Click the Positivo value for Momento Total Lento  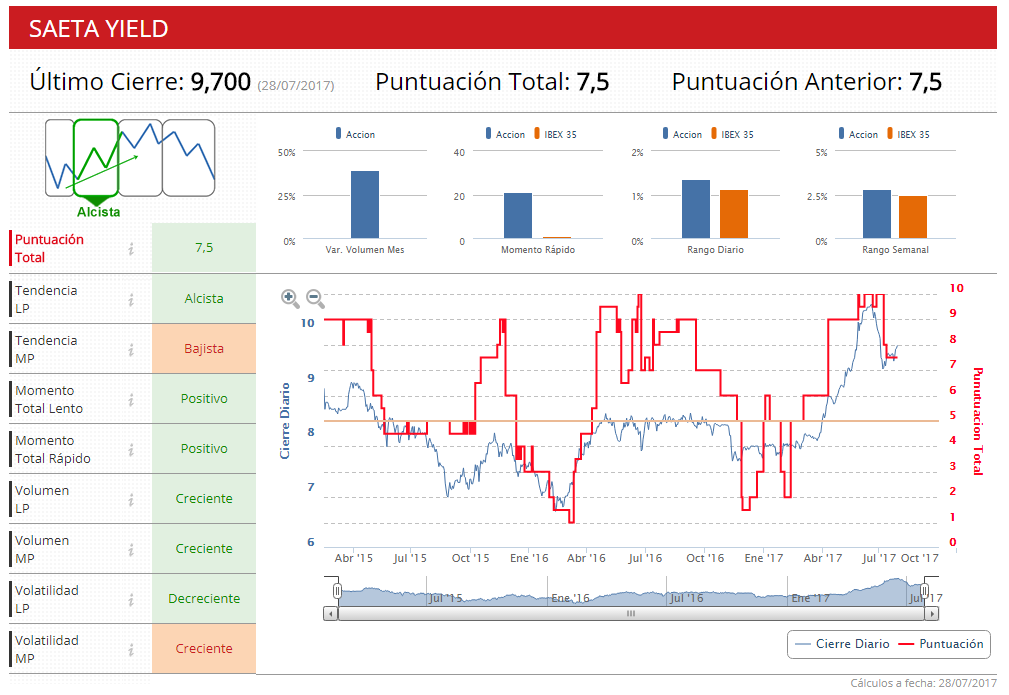pyautogui.click(x=204, y=399)
